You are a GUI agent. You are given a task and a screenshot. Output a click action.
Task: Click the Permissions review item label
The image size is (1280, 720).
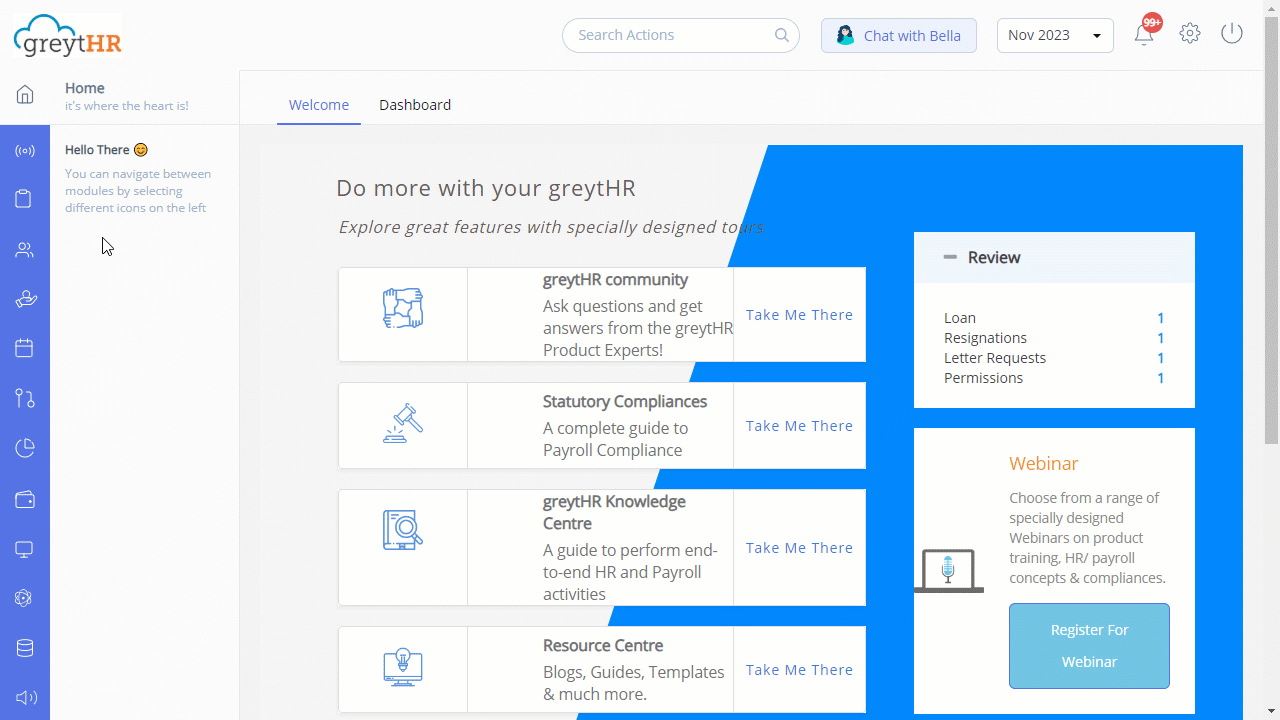984,378
